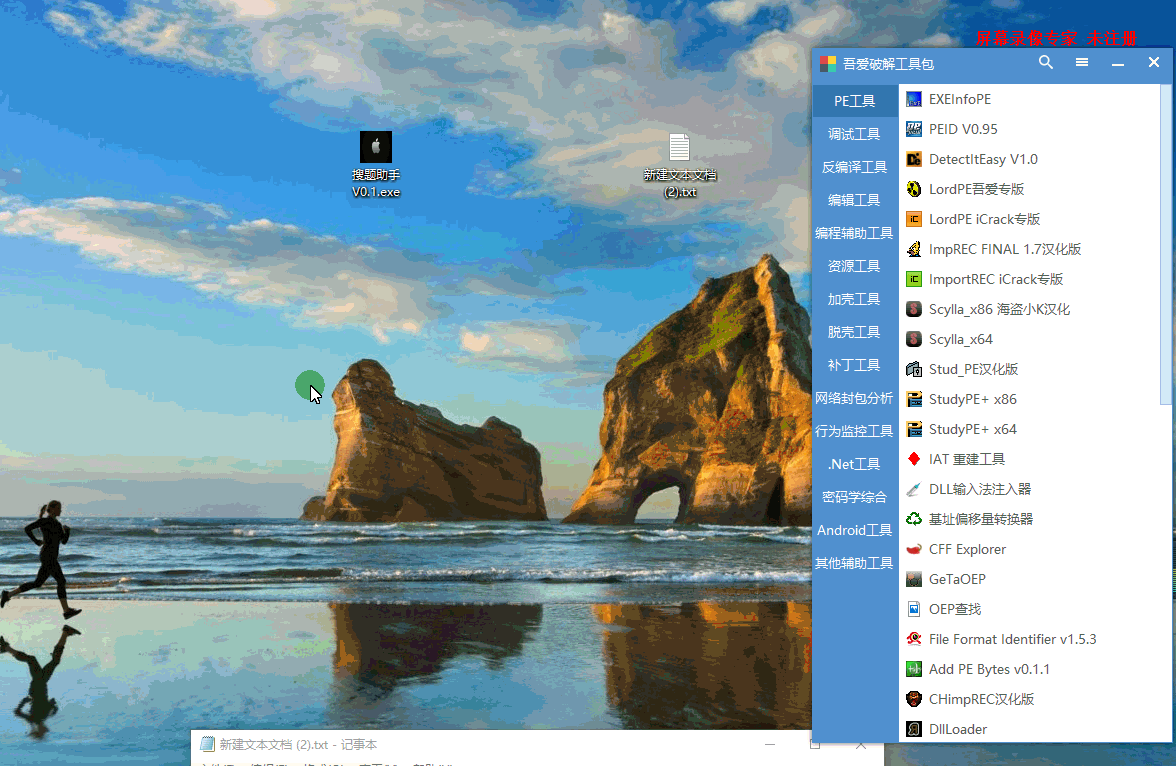This screenshot has width=1176, height=766.
Task: Open the hamburger menu in the toolbox header
Action: coord(1082,63)
